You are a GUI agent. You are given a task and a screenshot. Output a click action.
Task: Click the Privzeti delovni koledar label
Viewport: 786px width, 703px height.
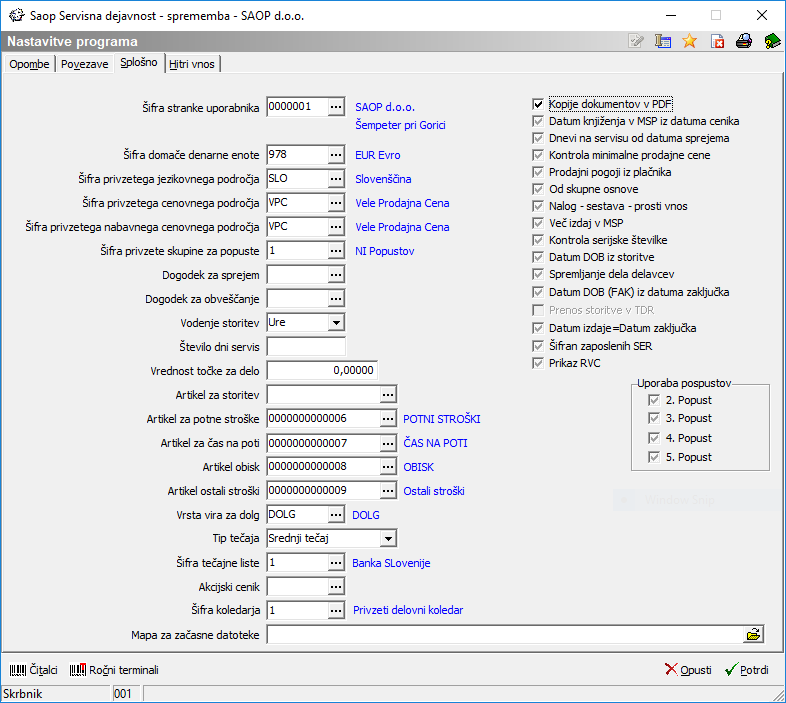[x=408, y=610]
